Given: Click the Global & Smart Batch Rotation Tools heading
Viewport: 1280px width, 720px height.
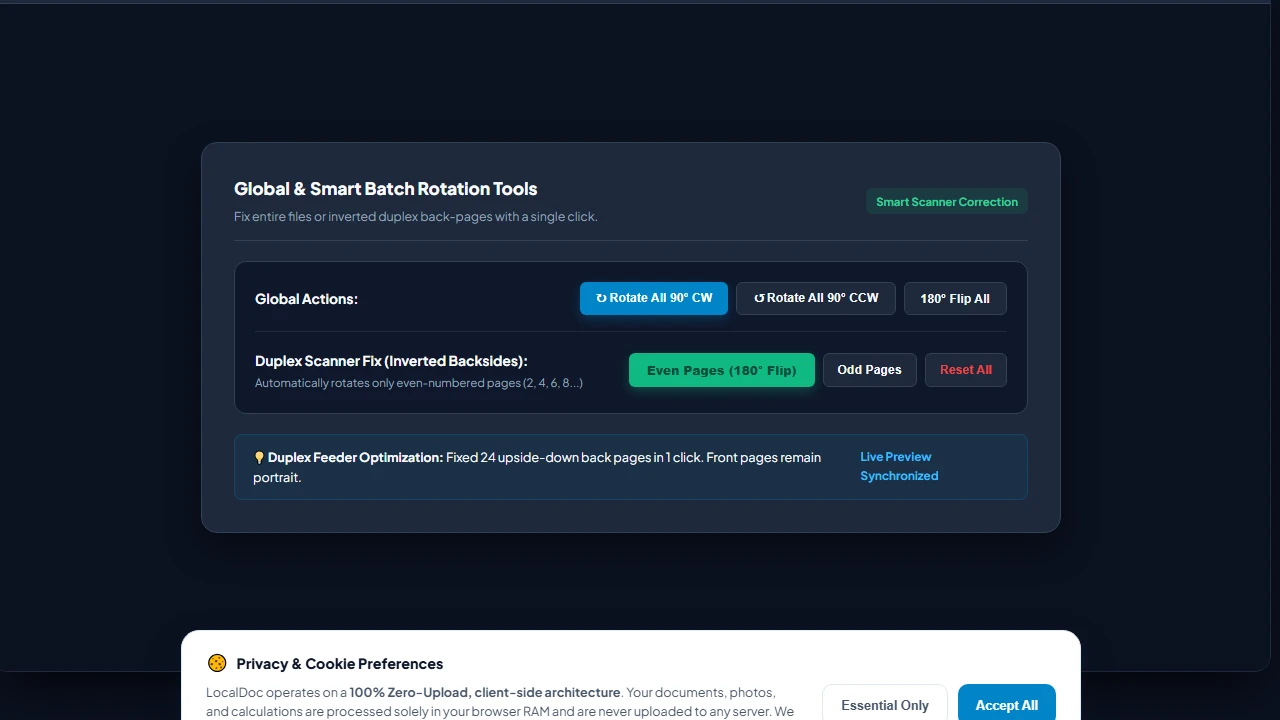Looking at the screenshot, I should pos(386,189).
